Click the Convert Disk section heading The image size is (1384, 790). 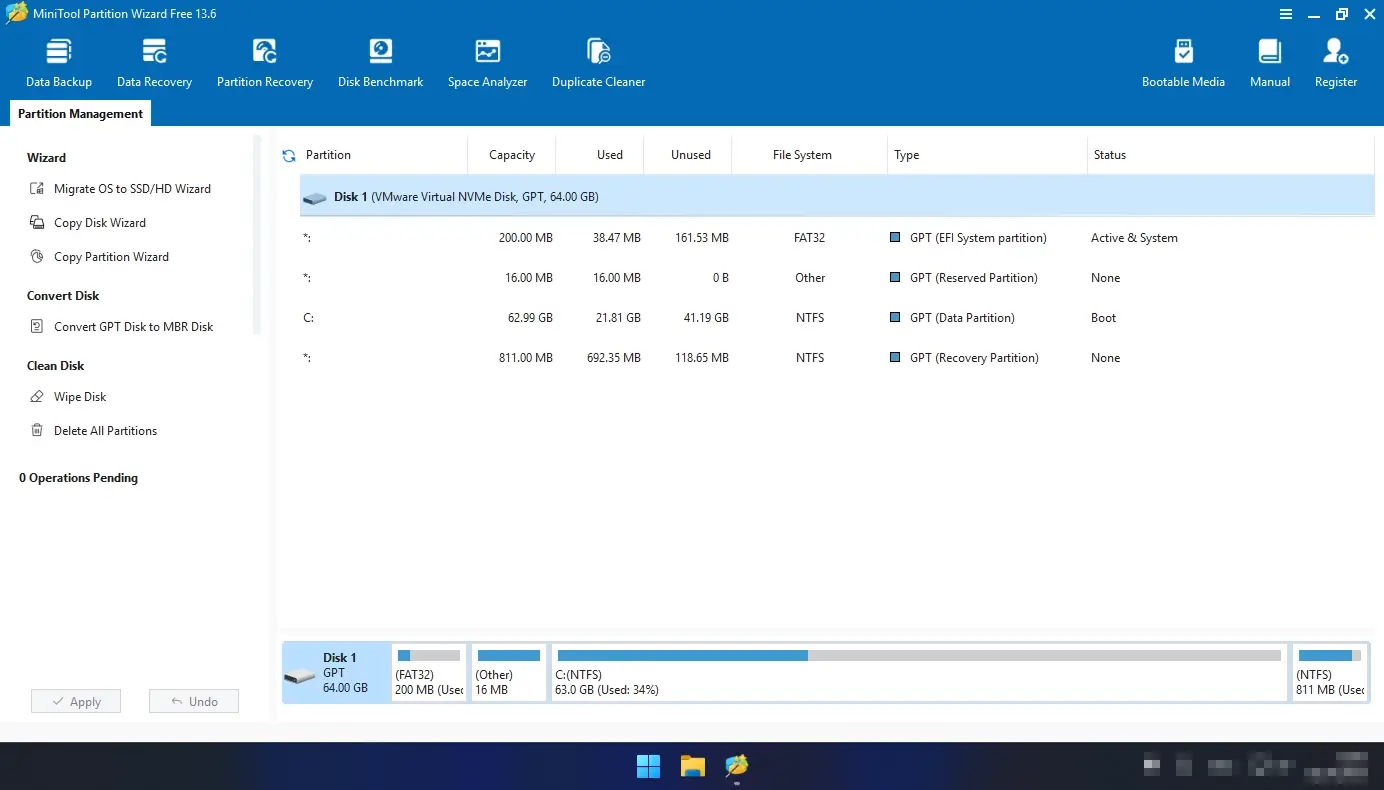[63, 296]
